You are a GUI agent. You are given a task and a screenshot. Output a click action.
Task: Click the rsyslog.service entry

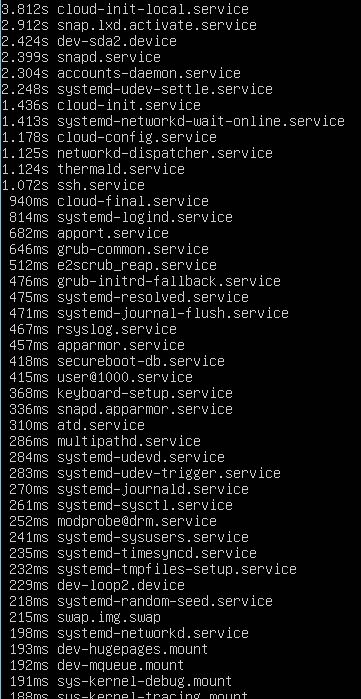pyautogui.click(x=93, y=330)
